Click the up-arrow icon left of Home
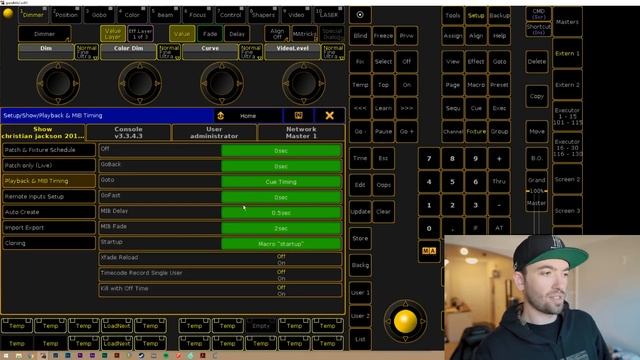Image resolution: width=640 pixels, height=360 pixels. [x=220, y=116]
